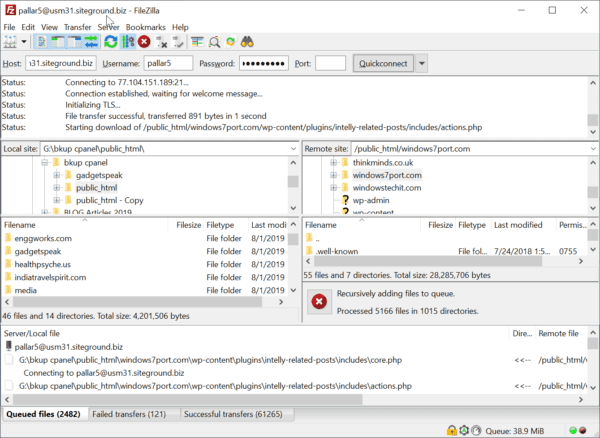Open the Transfer menu

(77, 27)
